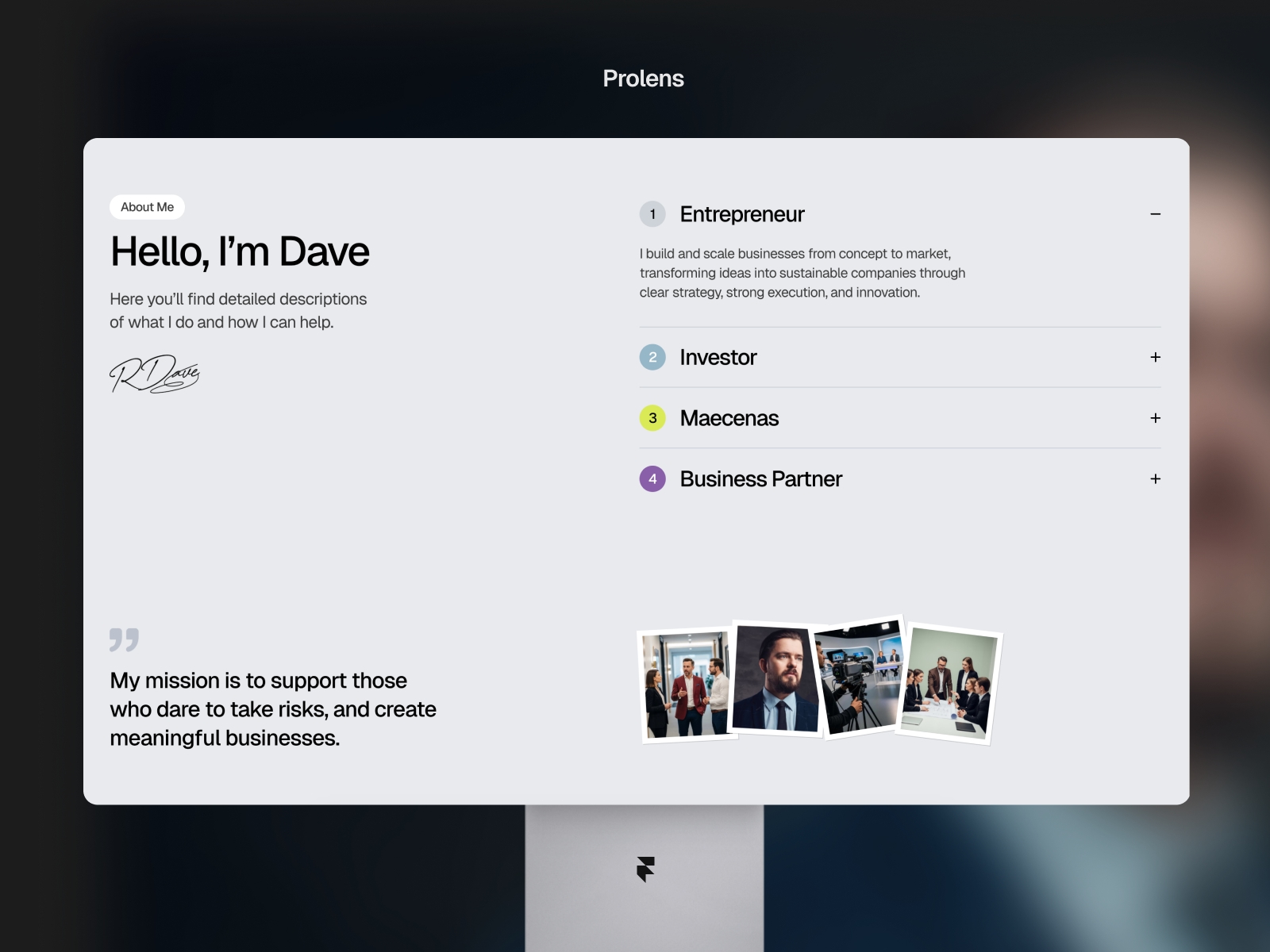Select the Entrepreneur heading text

click(x=741, y=214)
